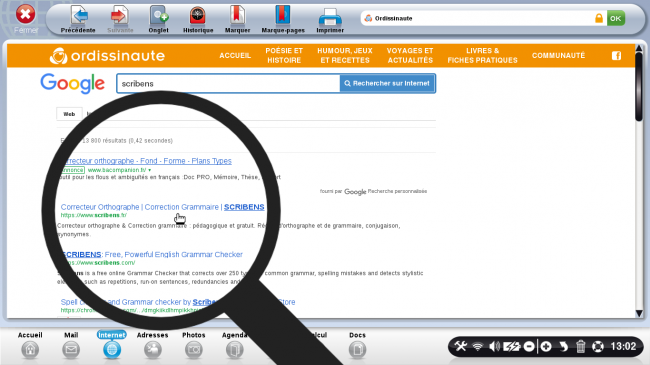Click the battery charging icon
The width and height of the screenshot is (650, 365).
512,346
